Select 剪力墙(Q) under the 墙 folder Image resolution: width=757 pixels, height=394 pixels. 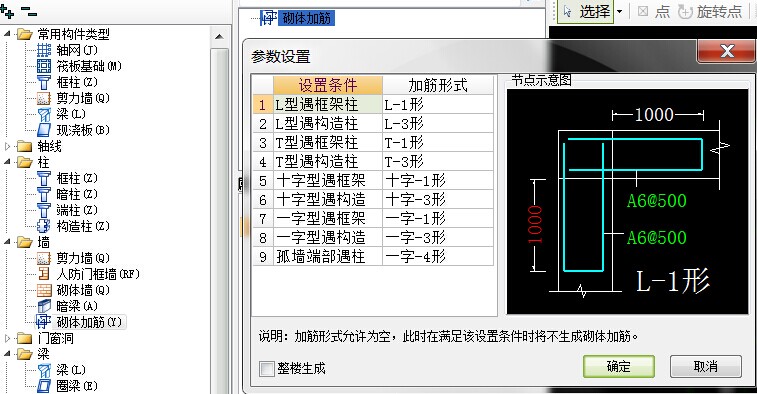(x=83, y=258)
